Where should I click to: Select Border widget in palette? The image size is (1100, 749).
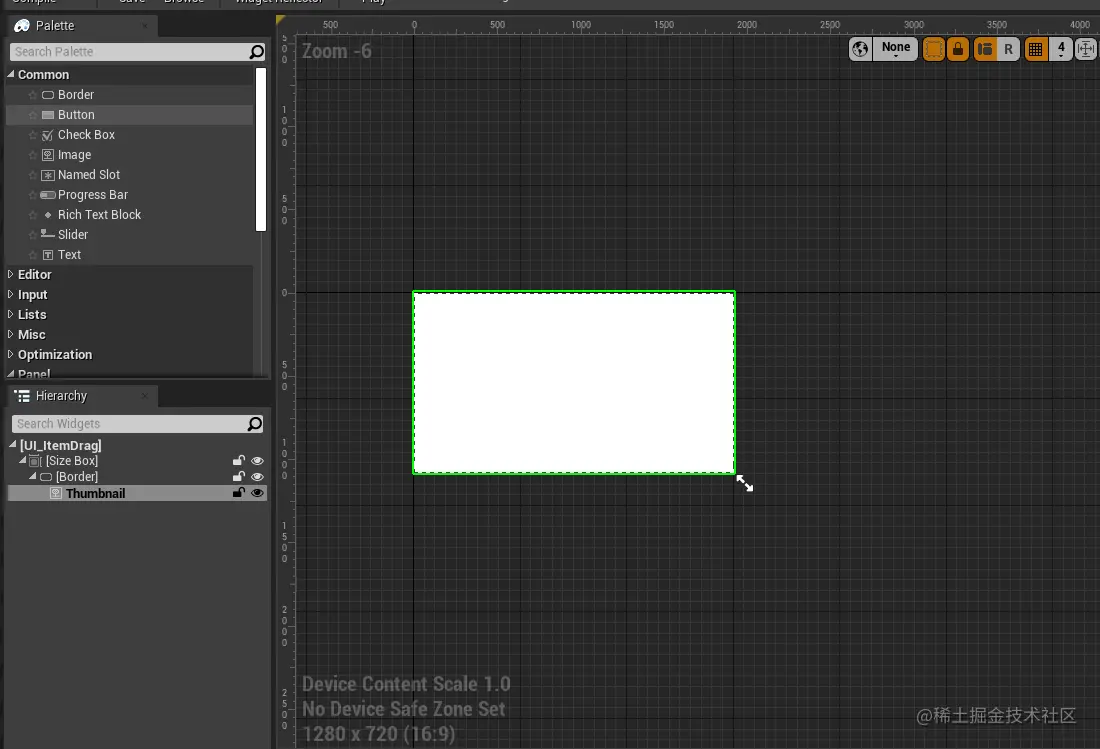[x=130, y=95]
